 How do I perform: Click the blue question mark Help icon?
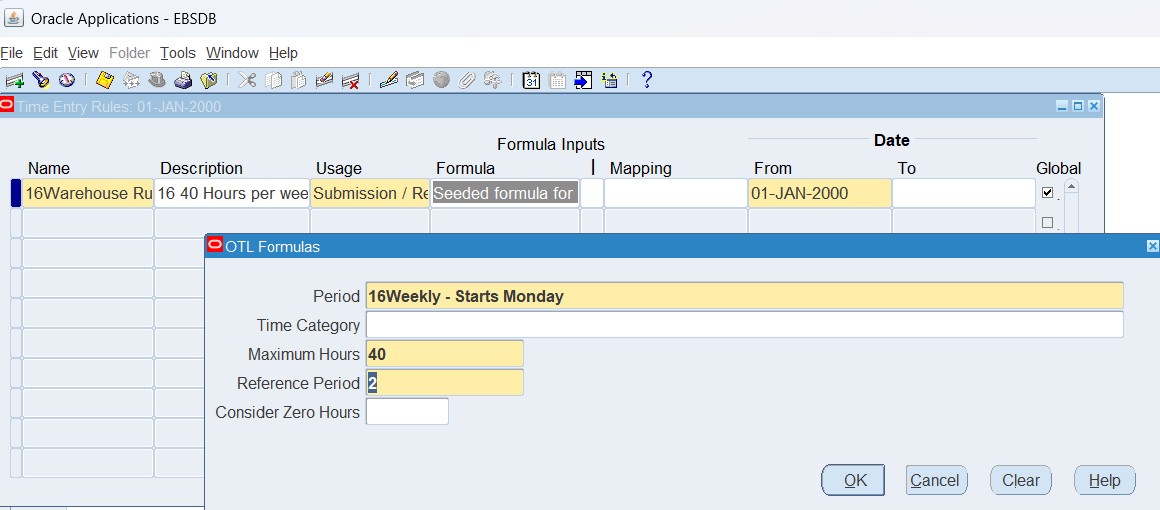pos(646,81)
